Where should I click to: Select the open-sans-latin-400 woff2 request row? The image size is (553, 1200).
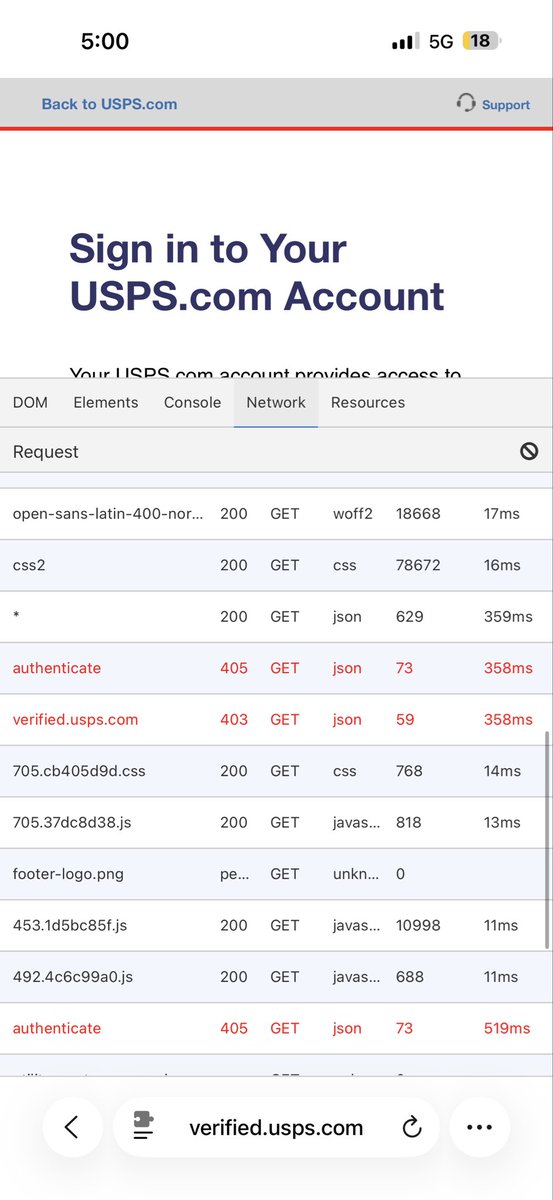tap(276, 513)
